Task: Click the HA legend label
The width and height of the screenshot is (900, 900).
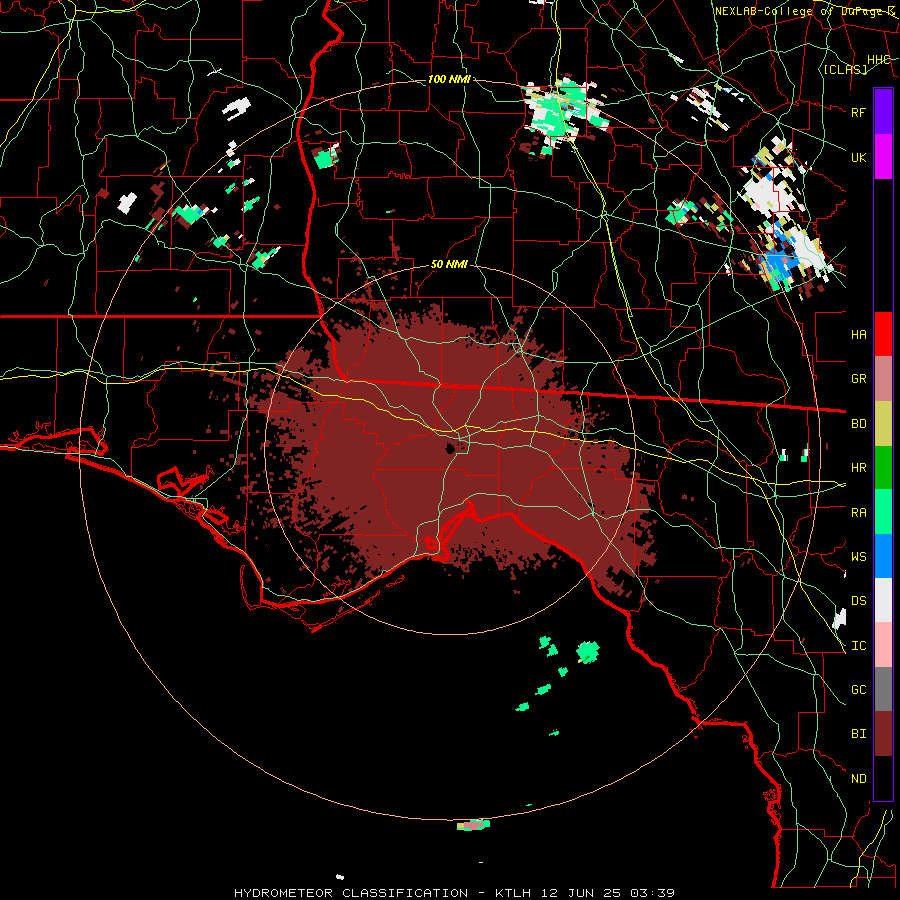Action: click(x=859, y=335)
